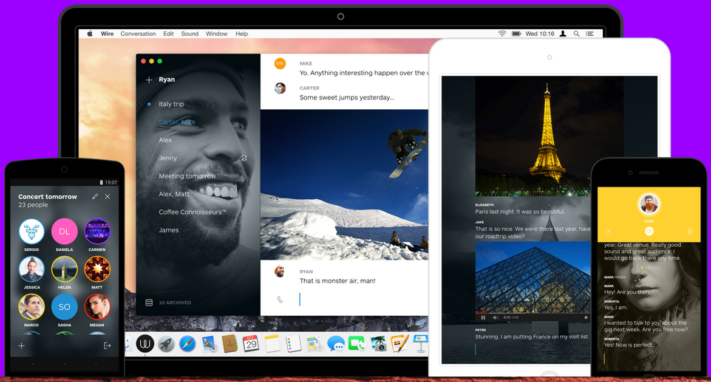
Task: Pause the video on the iPad
Action: click(483, 318)
